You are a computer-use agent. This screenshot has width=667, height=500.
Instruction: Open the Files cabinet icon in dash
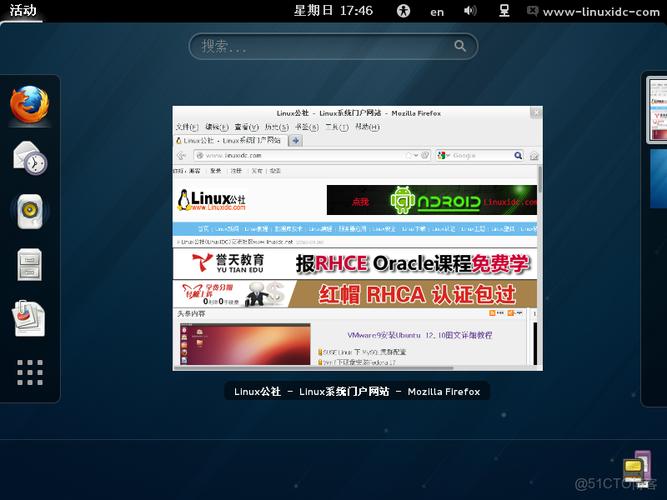tap(30, 264)
